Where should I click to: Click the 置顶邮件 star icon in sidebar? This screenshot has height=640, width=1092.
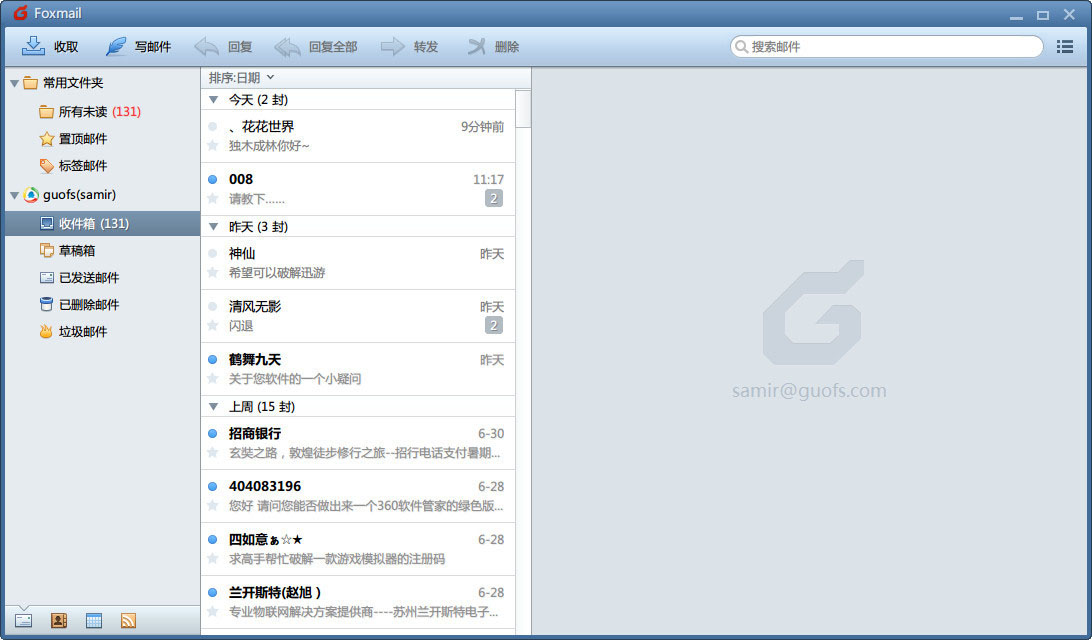click(47, 139)
